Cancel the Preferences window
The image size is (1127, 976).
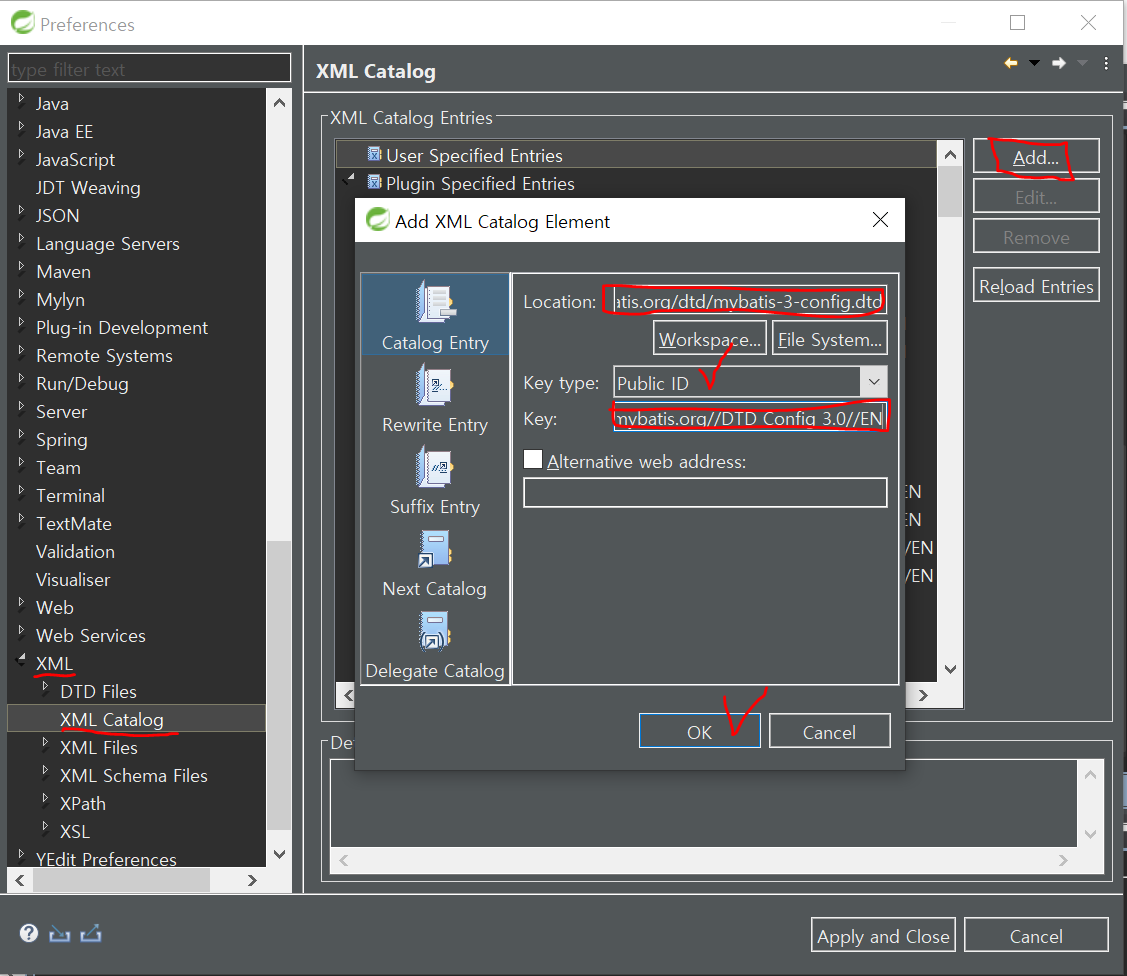tap(1036, 935)
